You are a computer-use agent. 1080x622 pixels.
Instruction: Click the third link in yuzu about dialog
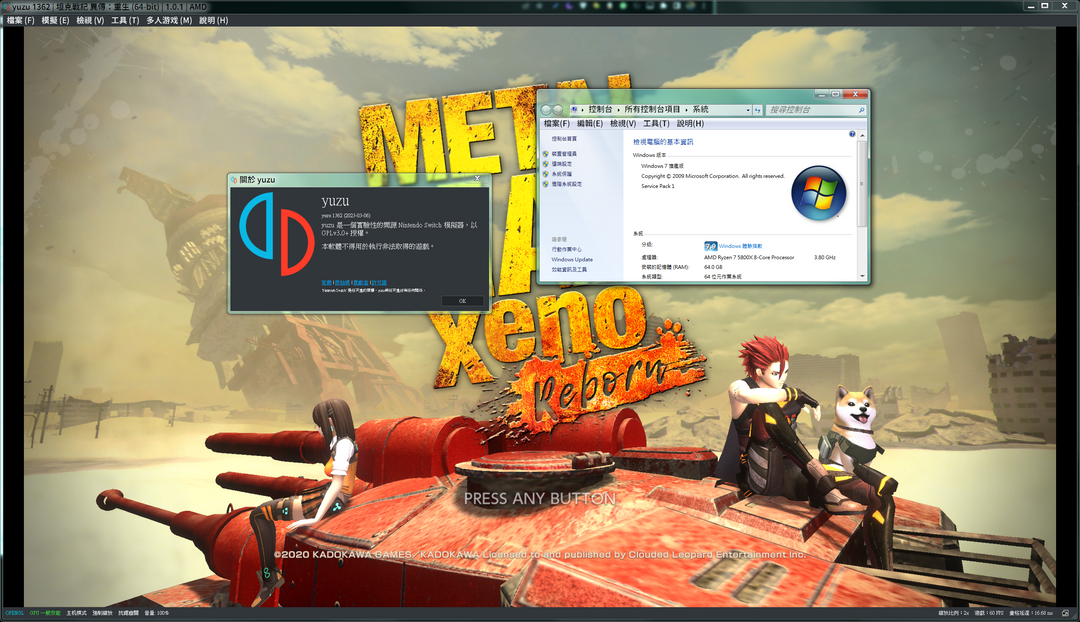[x=361, y=282]
